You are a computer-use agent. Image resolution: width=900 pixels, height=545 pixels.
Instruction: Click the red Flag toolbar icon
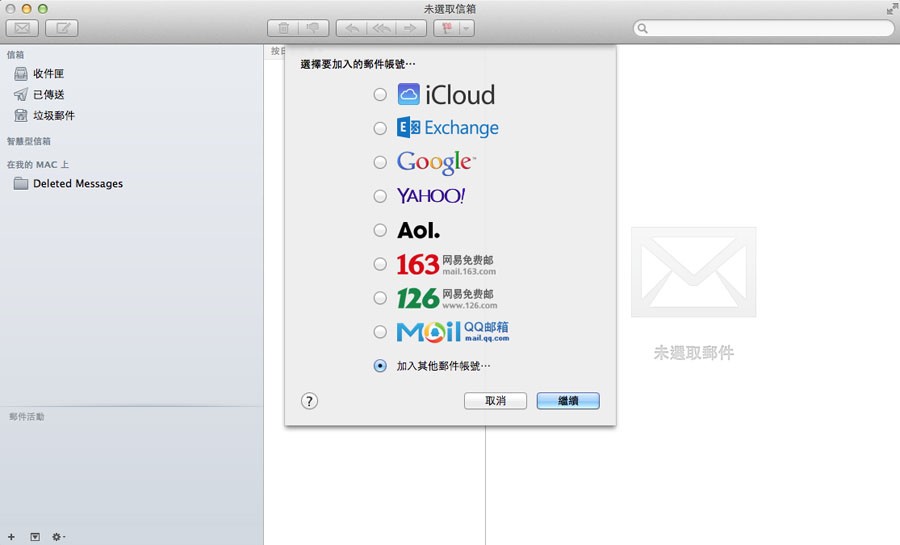(447, 28)
